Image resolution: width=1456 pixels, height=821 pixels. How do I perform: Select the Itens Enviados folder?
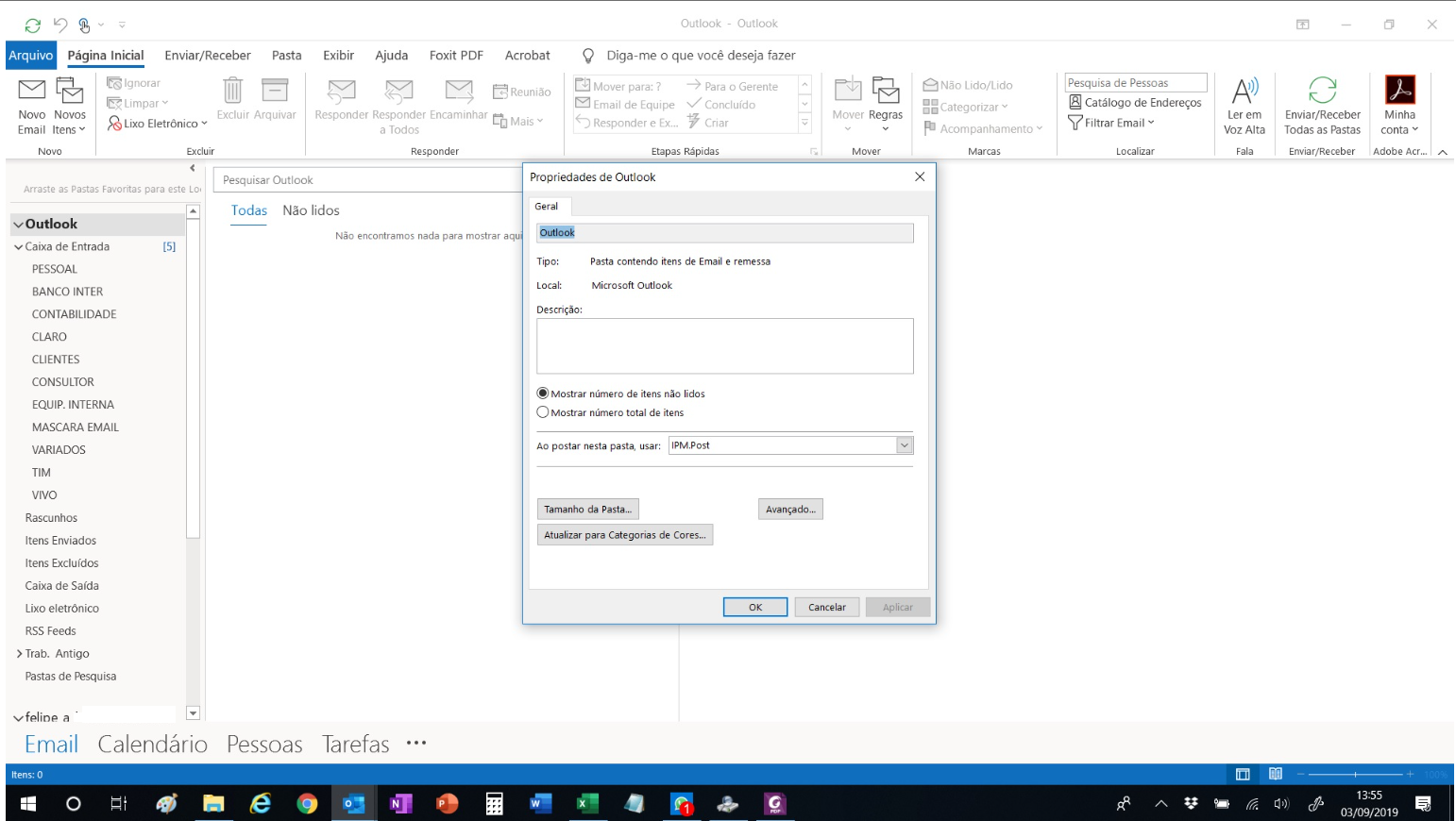coord(60,541)
